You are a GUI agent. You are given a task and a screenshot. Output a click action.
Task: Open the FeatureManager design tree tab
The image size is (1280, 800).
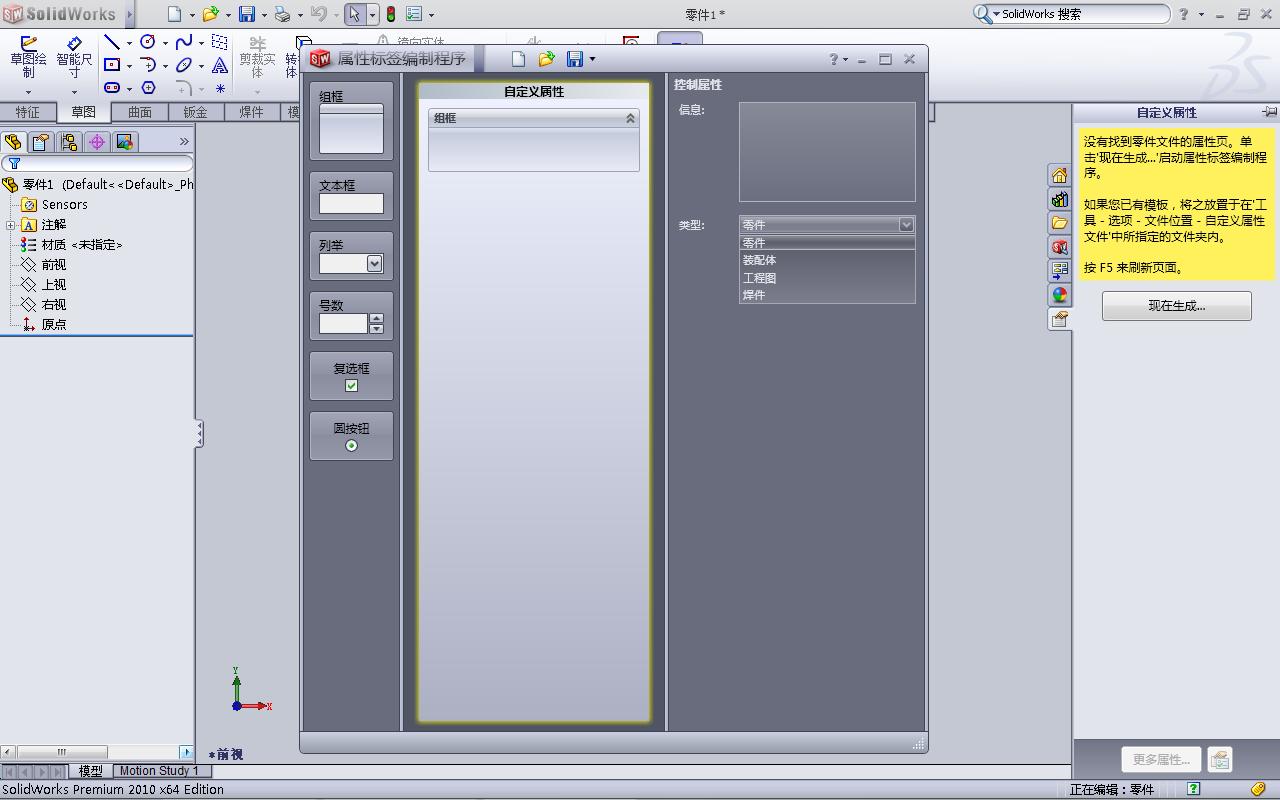click(13, 142)
